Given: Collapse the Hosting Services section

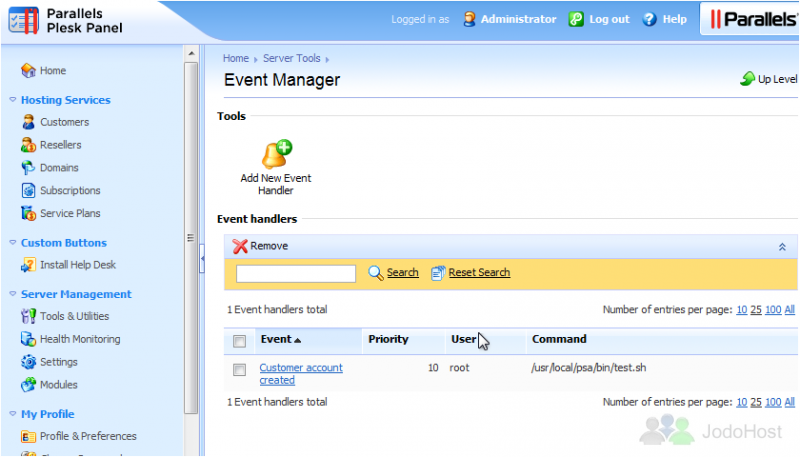Looking at the screenshot, I should (13, 100).
